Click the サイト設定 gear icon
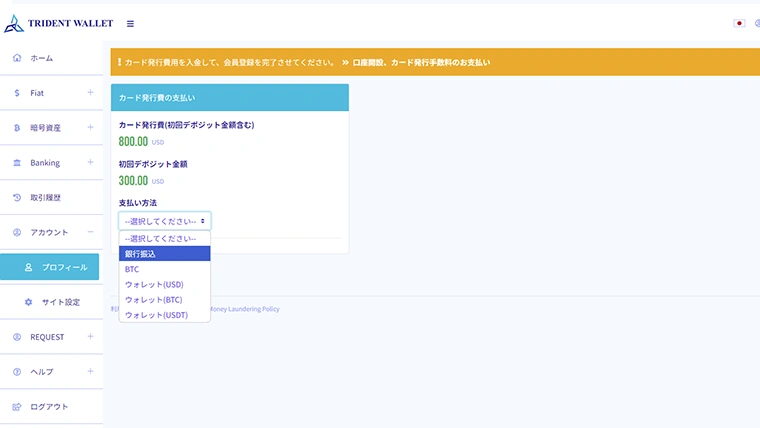The width and height of the screenshot is (760, 428). 28,302
